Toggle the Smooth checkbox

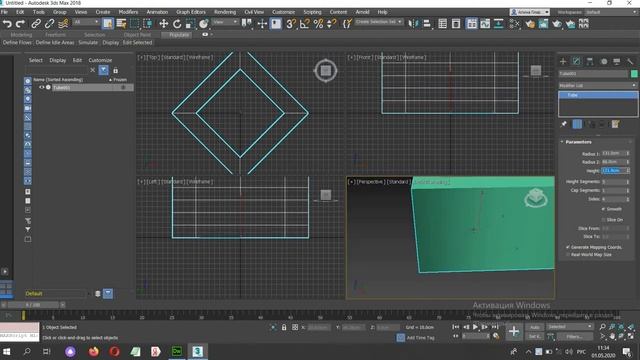(603, 209)
